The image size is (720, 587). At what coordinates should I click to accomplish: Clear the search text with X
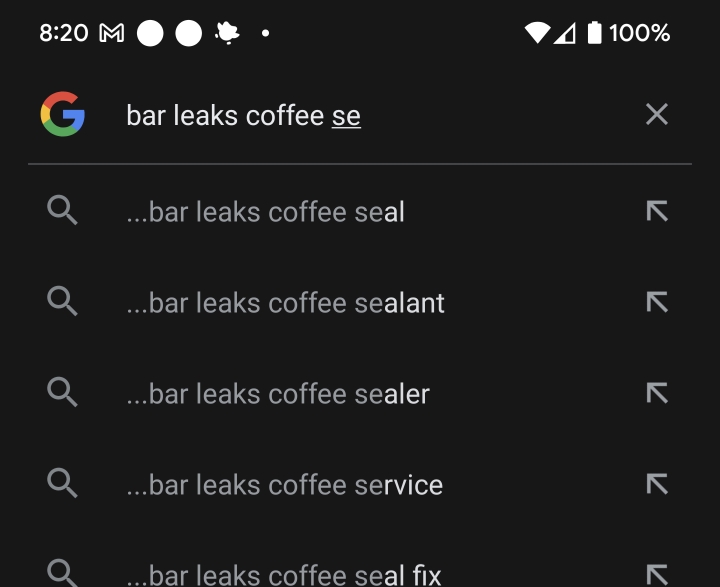pyautogui.click(x=657, y=114)
